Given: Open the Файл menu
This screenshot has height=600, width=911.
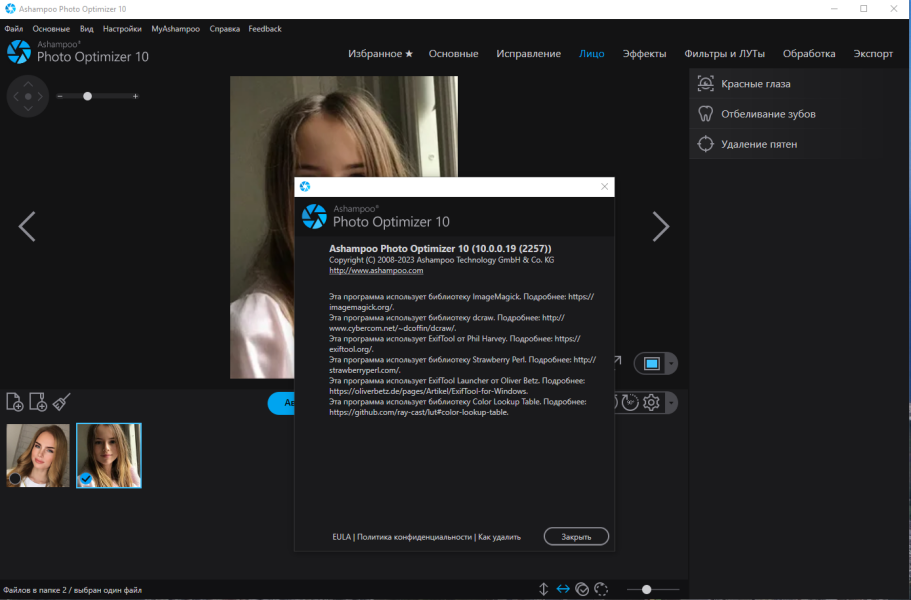Looking at the screenshot, I should click(x=14, y=28).
